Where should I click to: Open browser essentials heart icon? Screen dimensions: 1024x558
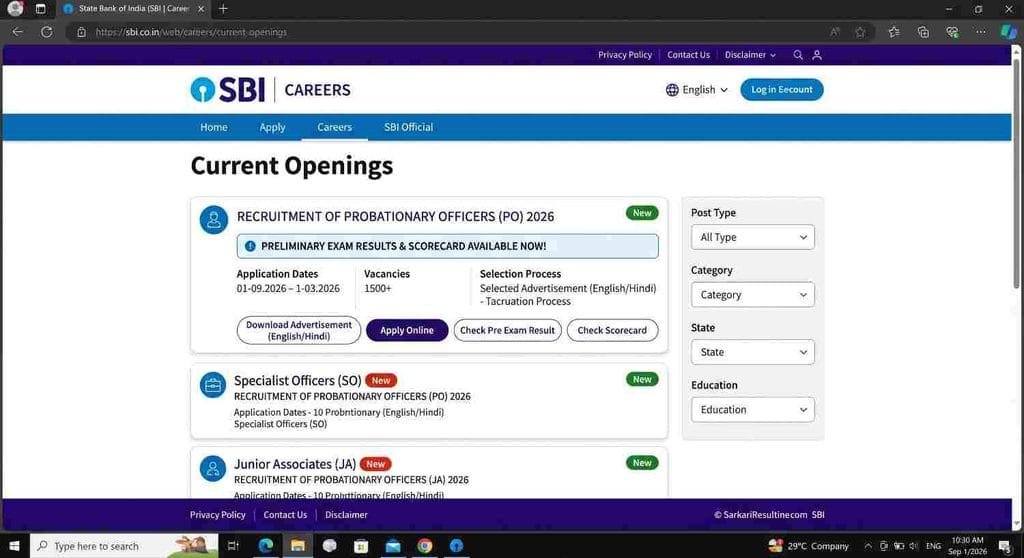tap(952, 32)
